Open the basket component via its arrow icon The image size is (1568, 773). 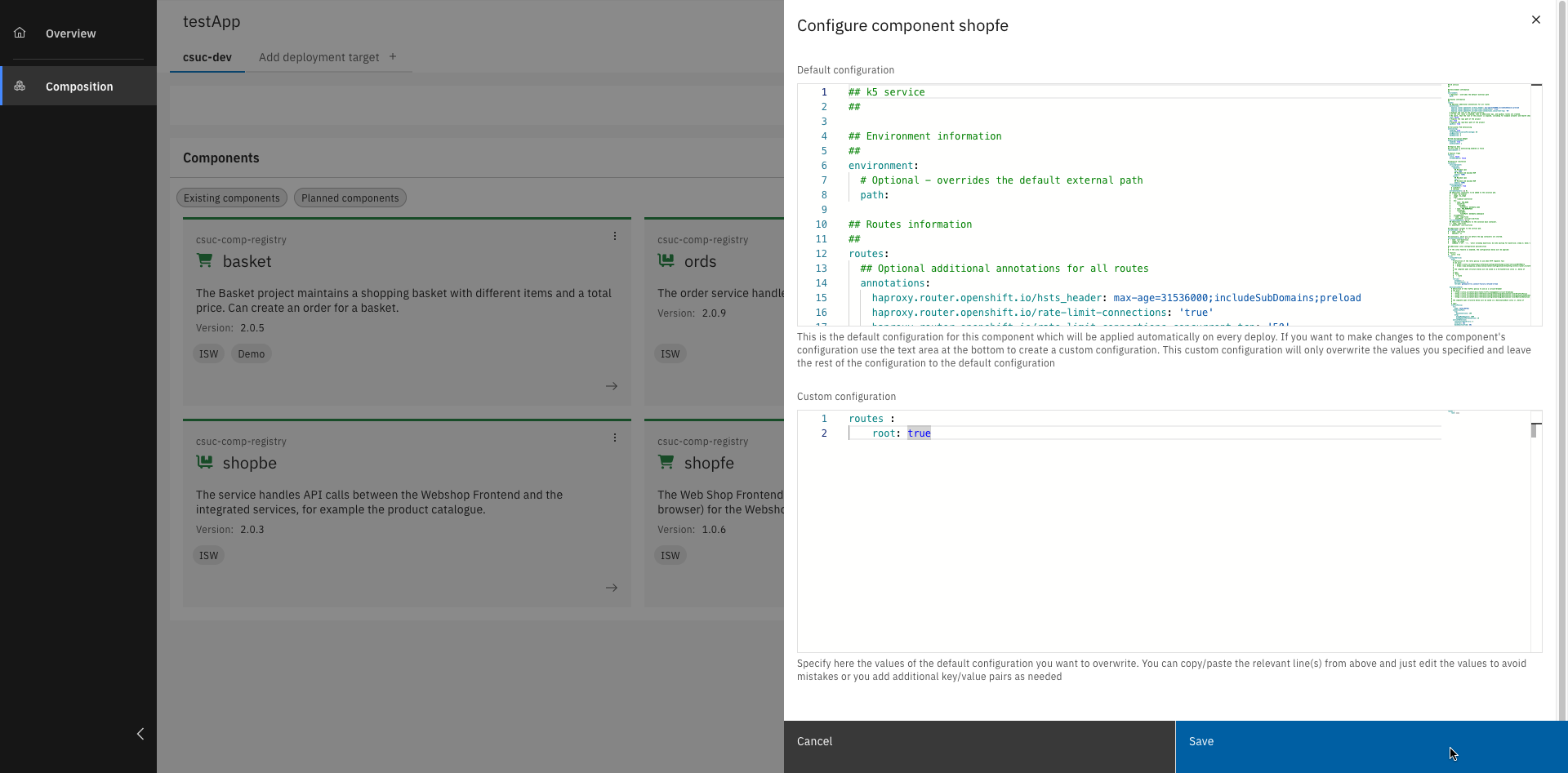pos(612,385)
